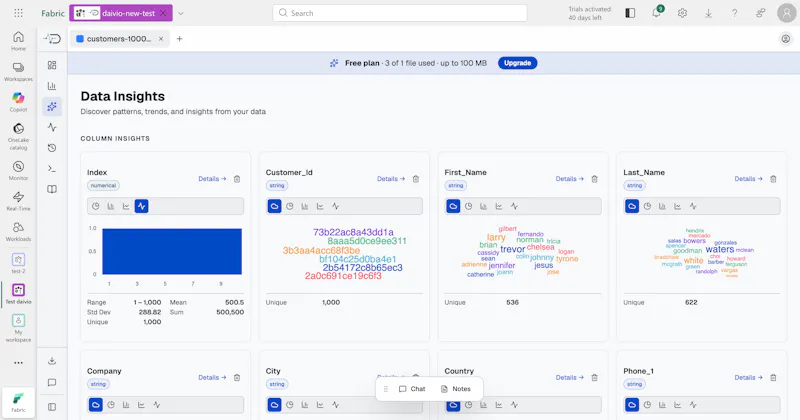800x420 pixels.
Task: Click the download icon in header
Action: [708, 13]
